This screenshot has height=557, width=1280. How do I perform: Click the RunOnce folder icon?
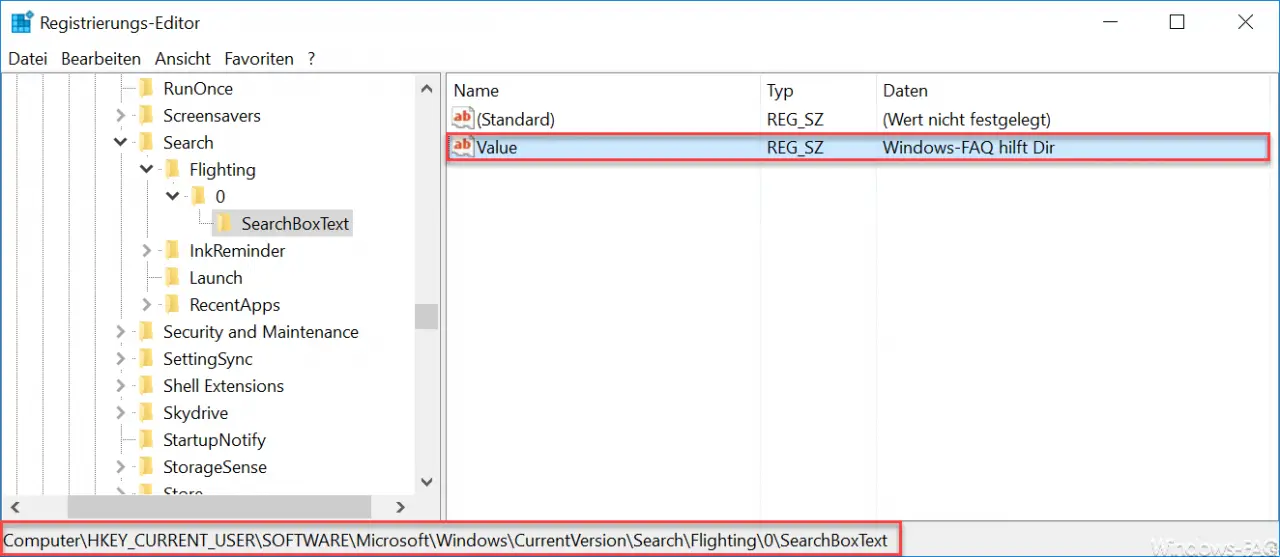click(146, 89)
